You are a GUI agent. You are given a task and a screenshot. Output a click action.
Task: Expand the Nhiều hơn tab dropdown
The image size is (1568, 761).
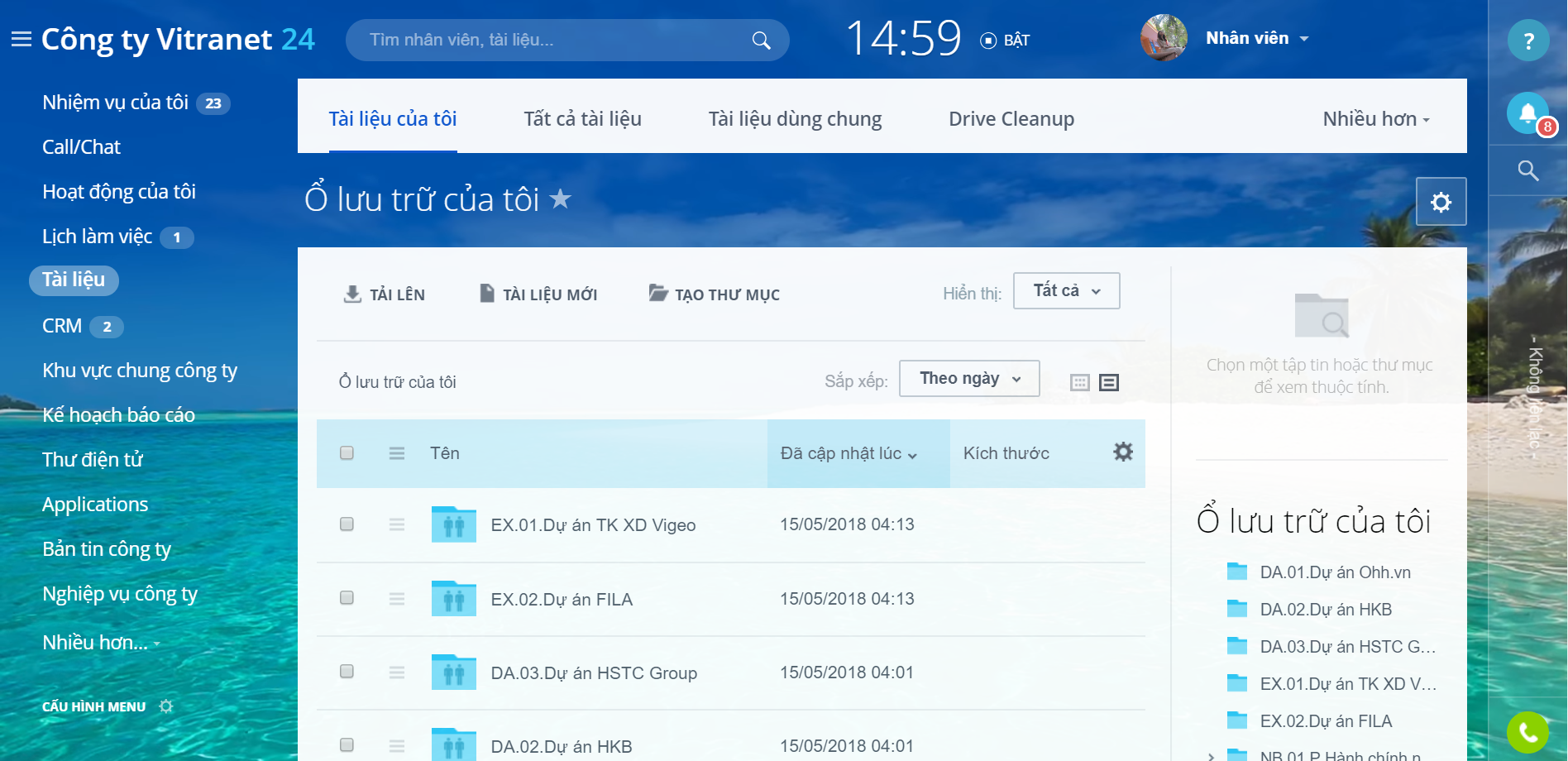point(1376,119)
